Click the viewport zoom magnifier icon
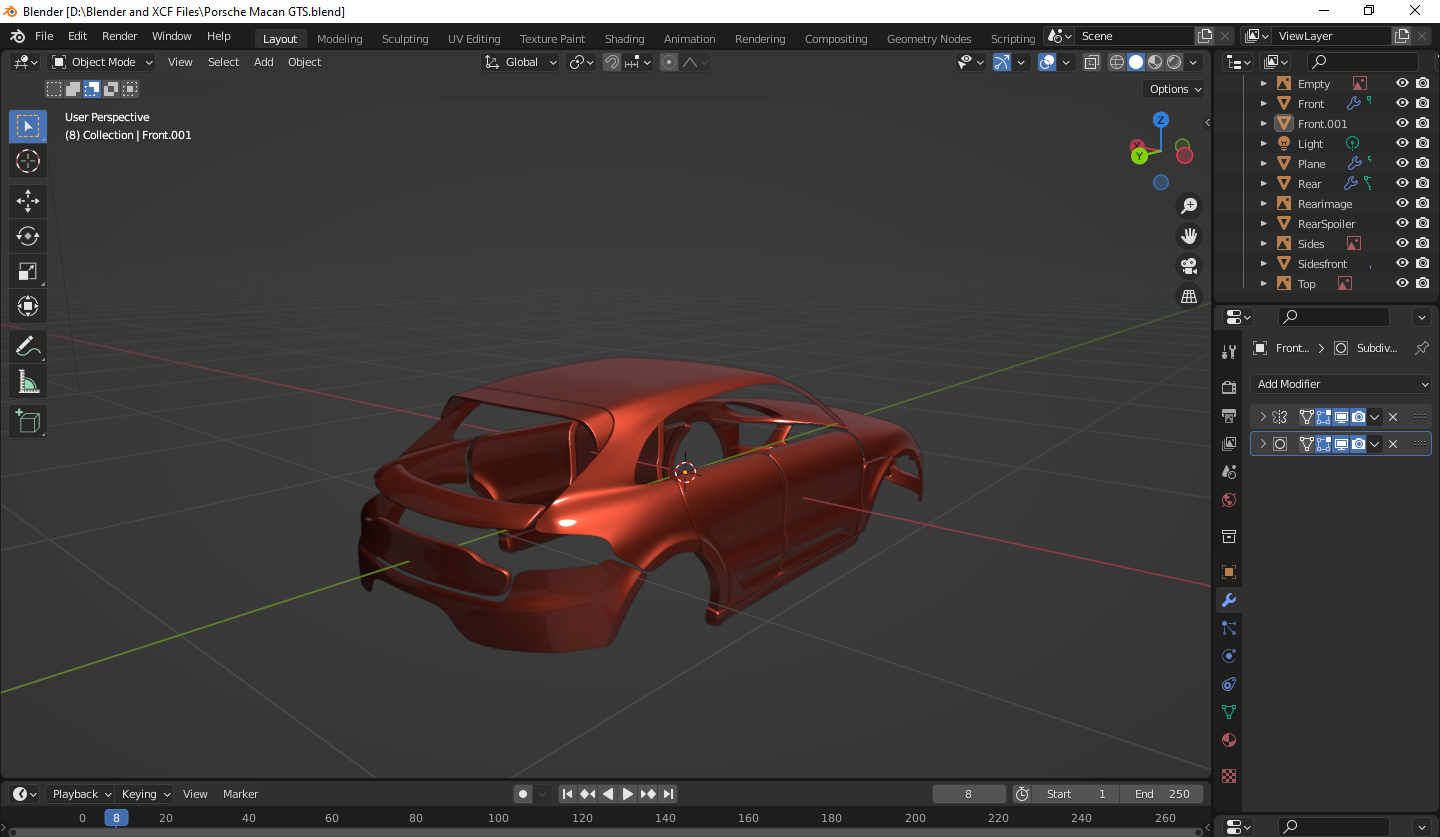The width and height of the screenshot is (1440, 837). click(x=1189, y=206)
